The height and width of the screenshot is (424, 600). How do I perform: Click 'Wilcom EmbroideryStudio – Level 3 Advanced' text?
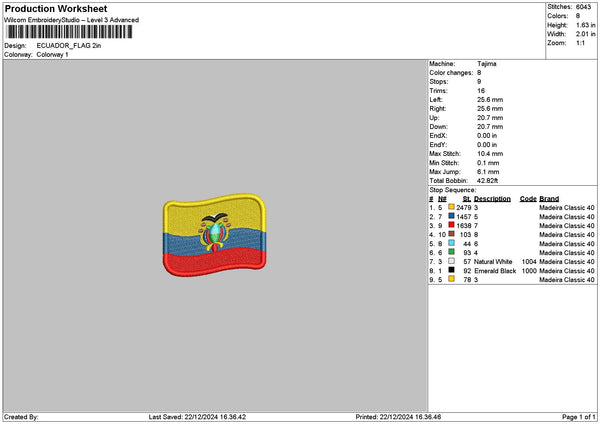pyautogui.click(x=72, y=20)
